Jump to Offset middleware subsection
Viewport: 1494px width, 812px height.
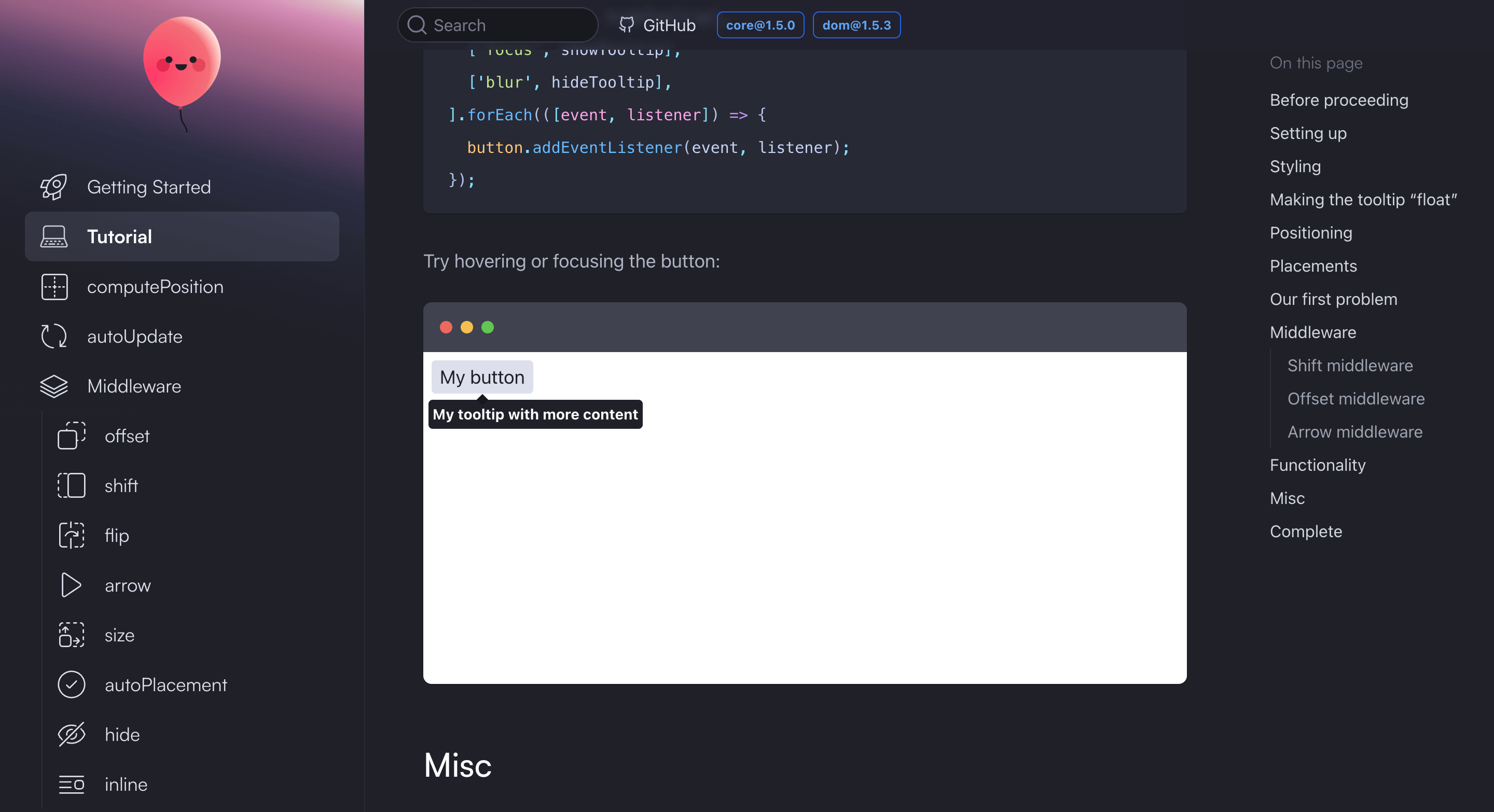[x=1355, y=399]
